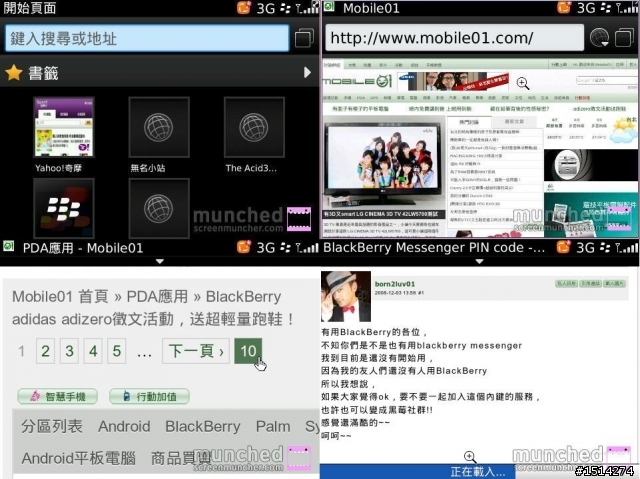Click orange notification icon in 開始頁面 status bar
Image resolution: width=640 pixels, height=479 pixels.
244,7
